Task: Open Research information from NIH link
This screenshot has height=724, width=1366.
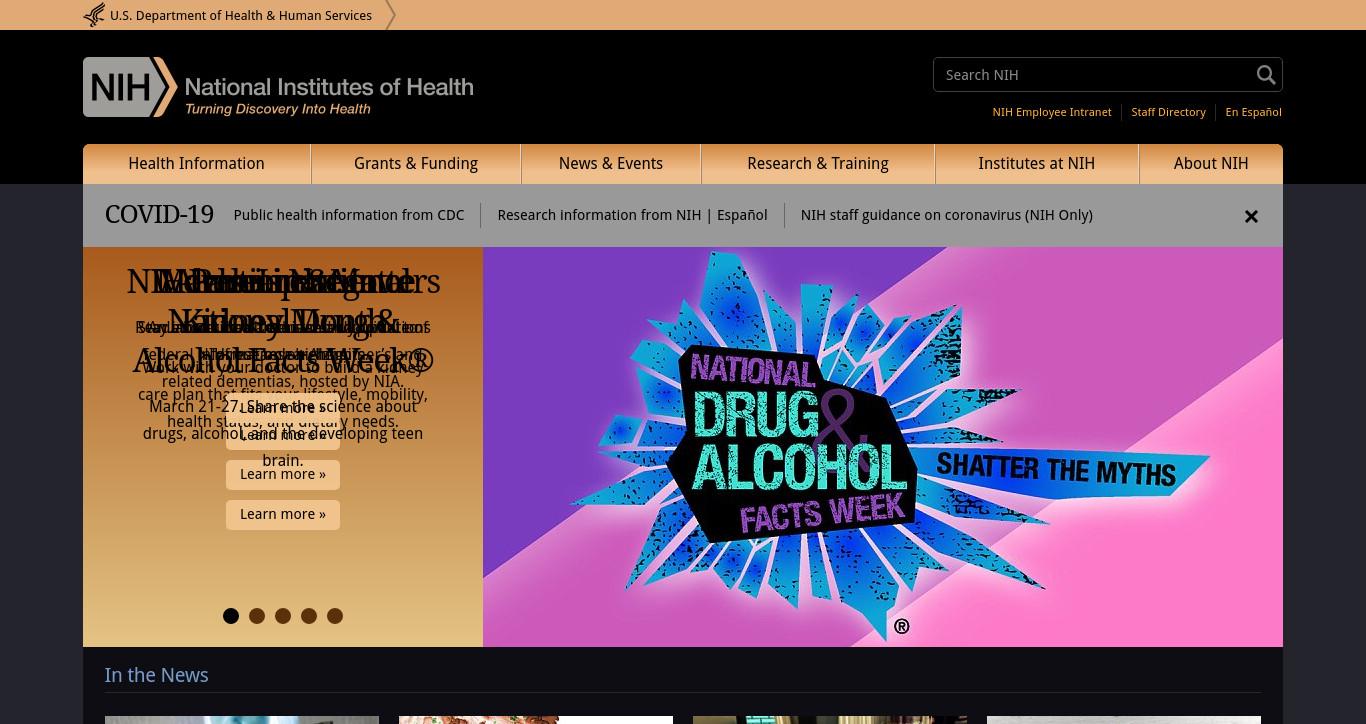Action: [x=599, y=215]
